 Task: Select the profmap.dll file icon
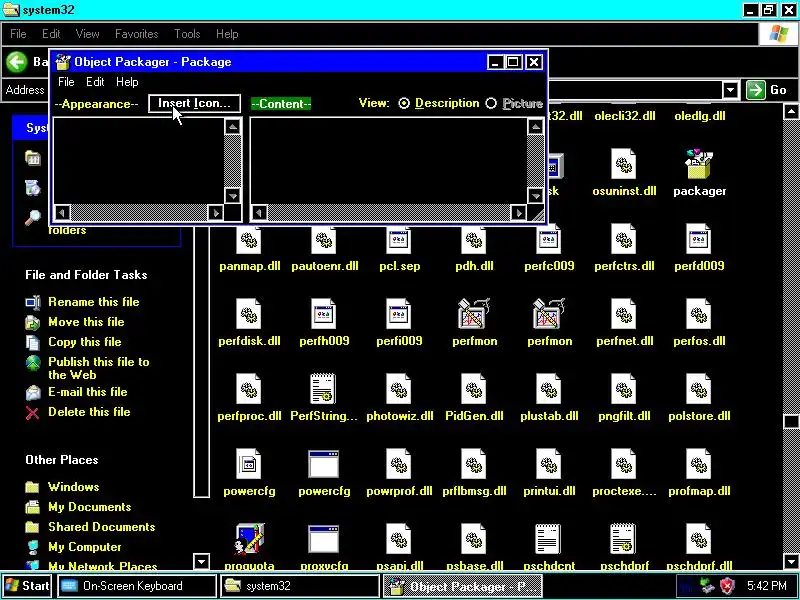699,464
